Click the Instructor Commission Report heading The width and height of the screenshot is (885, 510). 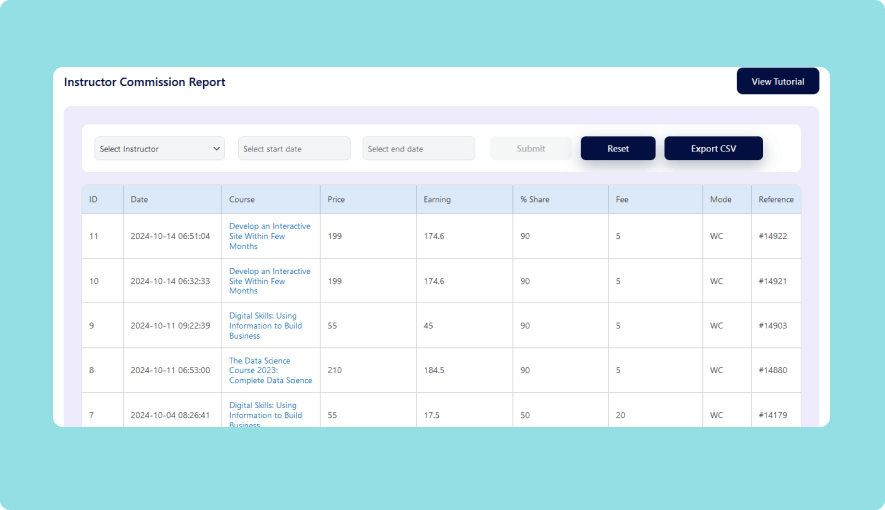[x=145, y=82]
